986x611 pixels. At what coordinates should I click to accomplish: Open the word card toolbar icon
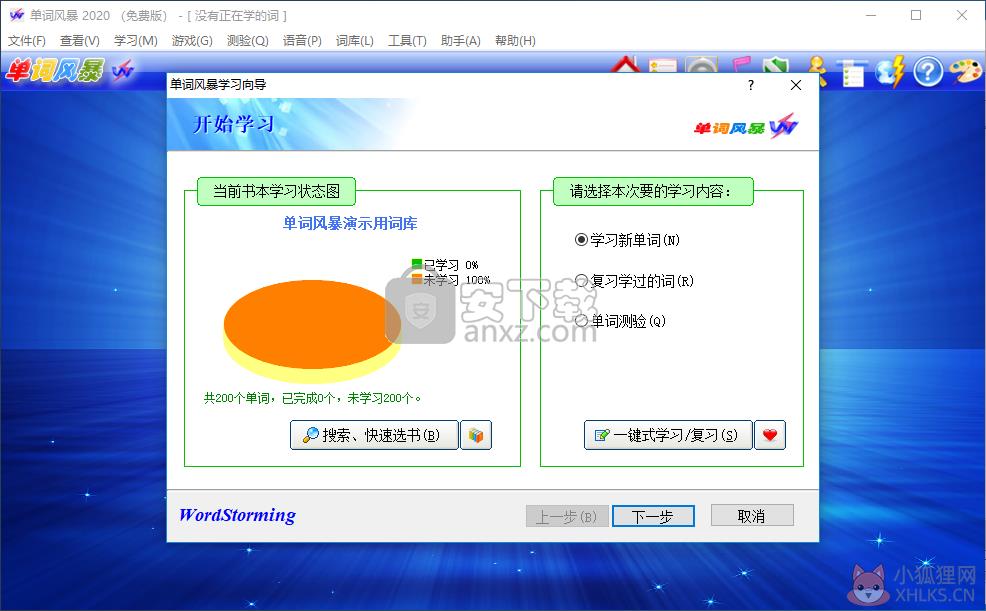(663, 65)
